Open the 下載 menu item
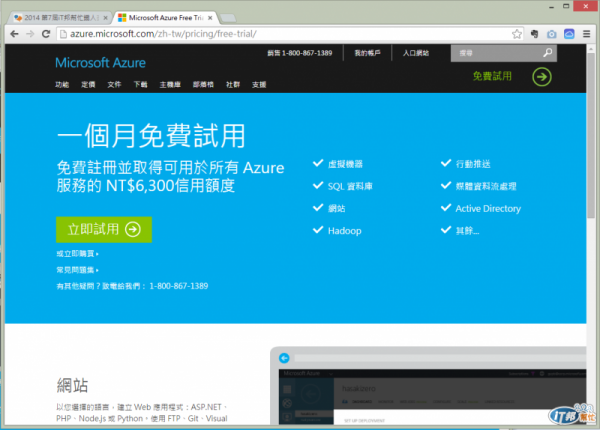600x430 pixels. tap(140, 85)
